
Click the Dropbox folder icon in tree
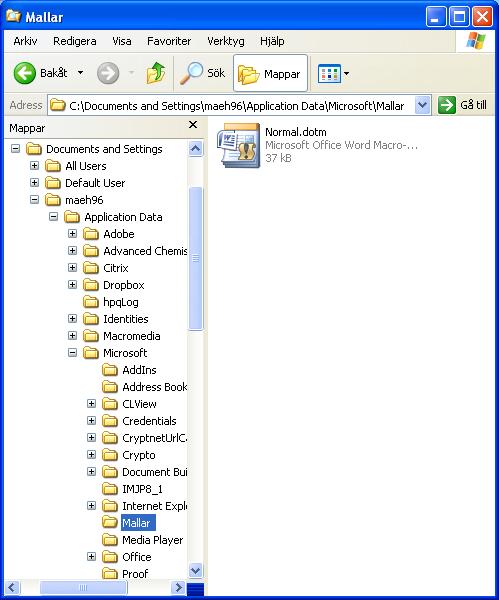click(x=91, y=285)
